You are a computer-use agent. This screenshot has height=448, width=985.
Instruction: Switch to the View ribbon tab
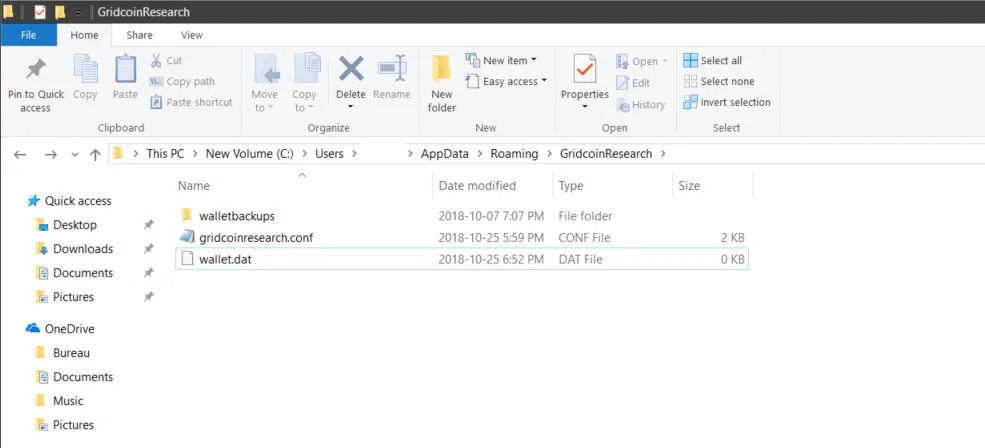(192, 35)
